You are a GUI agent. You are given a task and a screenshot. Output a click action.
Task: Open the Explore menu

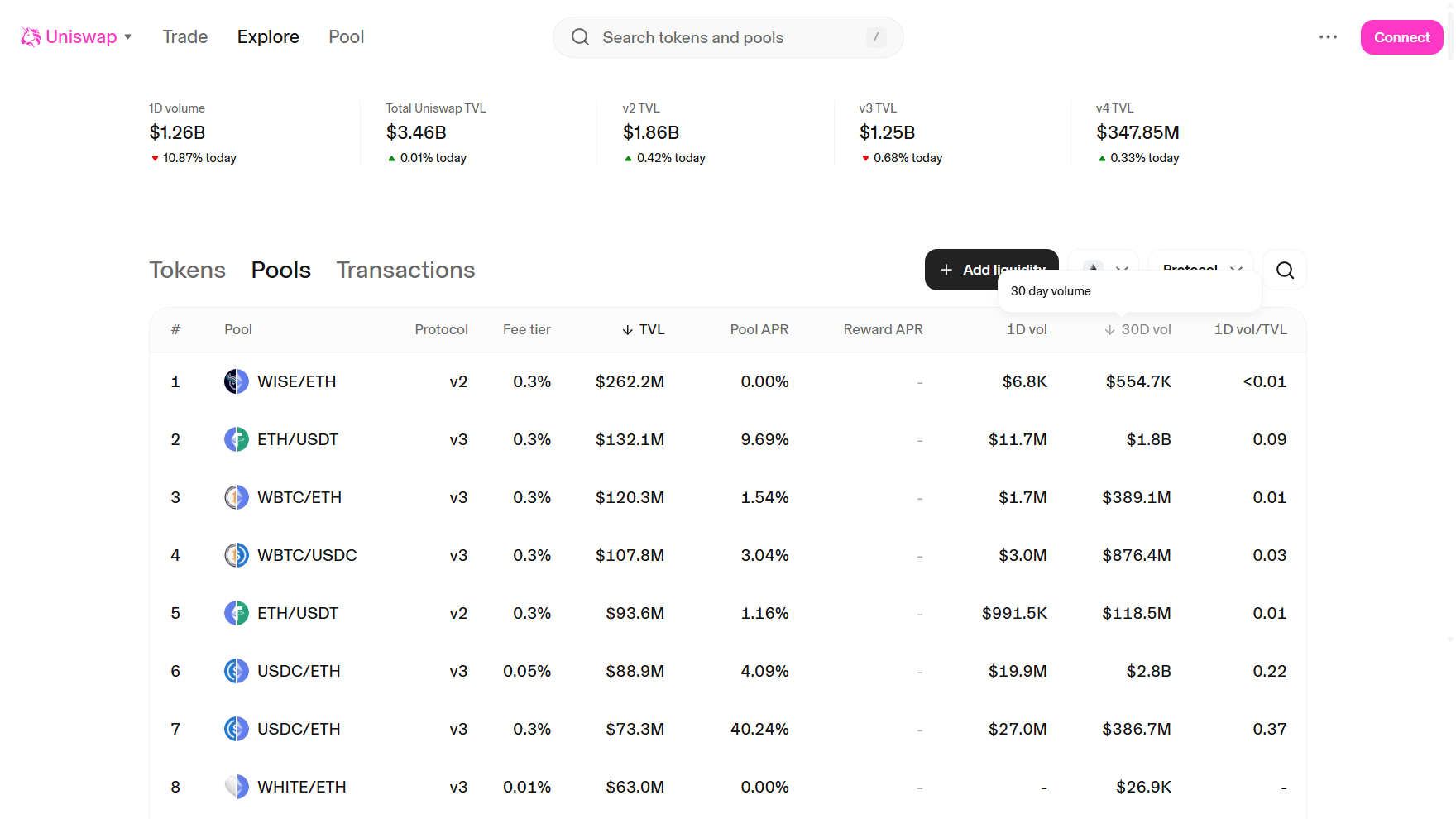[268, 37]
